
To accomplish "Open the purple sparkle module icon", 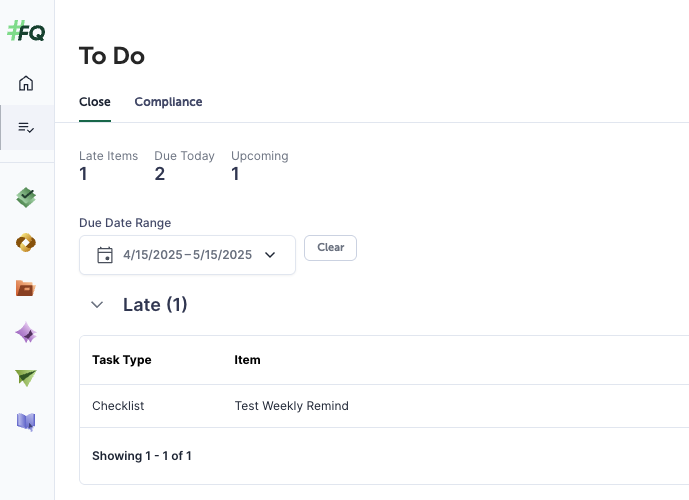I will pyautogui.click(x=27, y=333).
